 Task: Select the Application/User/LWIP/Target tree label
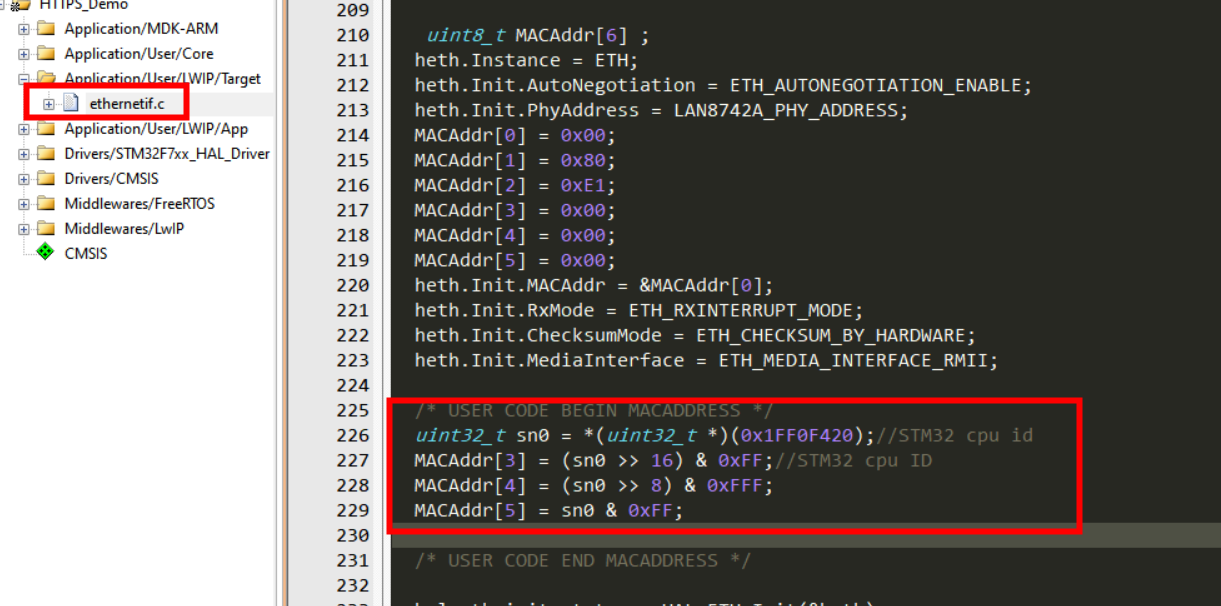[x=163, y=78]
